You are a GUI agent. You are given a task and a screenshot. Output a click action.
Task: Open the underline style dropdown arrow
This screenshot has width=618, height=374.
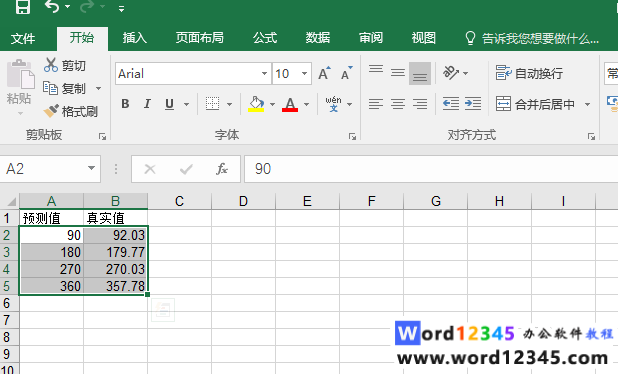(186, 104)
